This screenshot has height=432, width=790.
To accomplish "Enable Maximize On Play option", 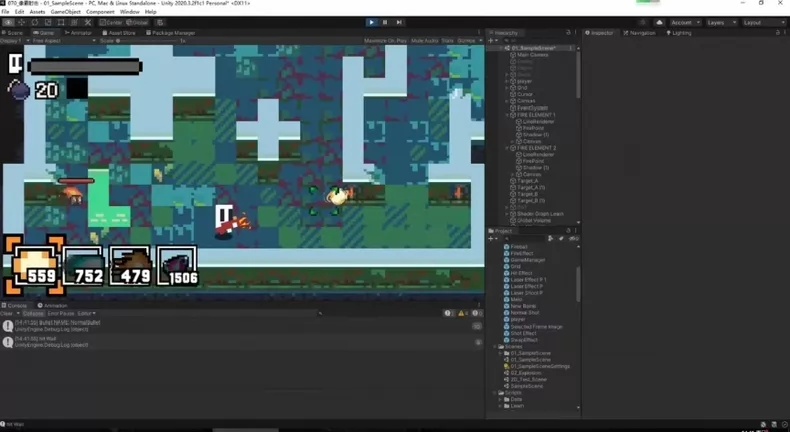I will [x=385, y=40].
